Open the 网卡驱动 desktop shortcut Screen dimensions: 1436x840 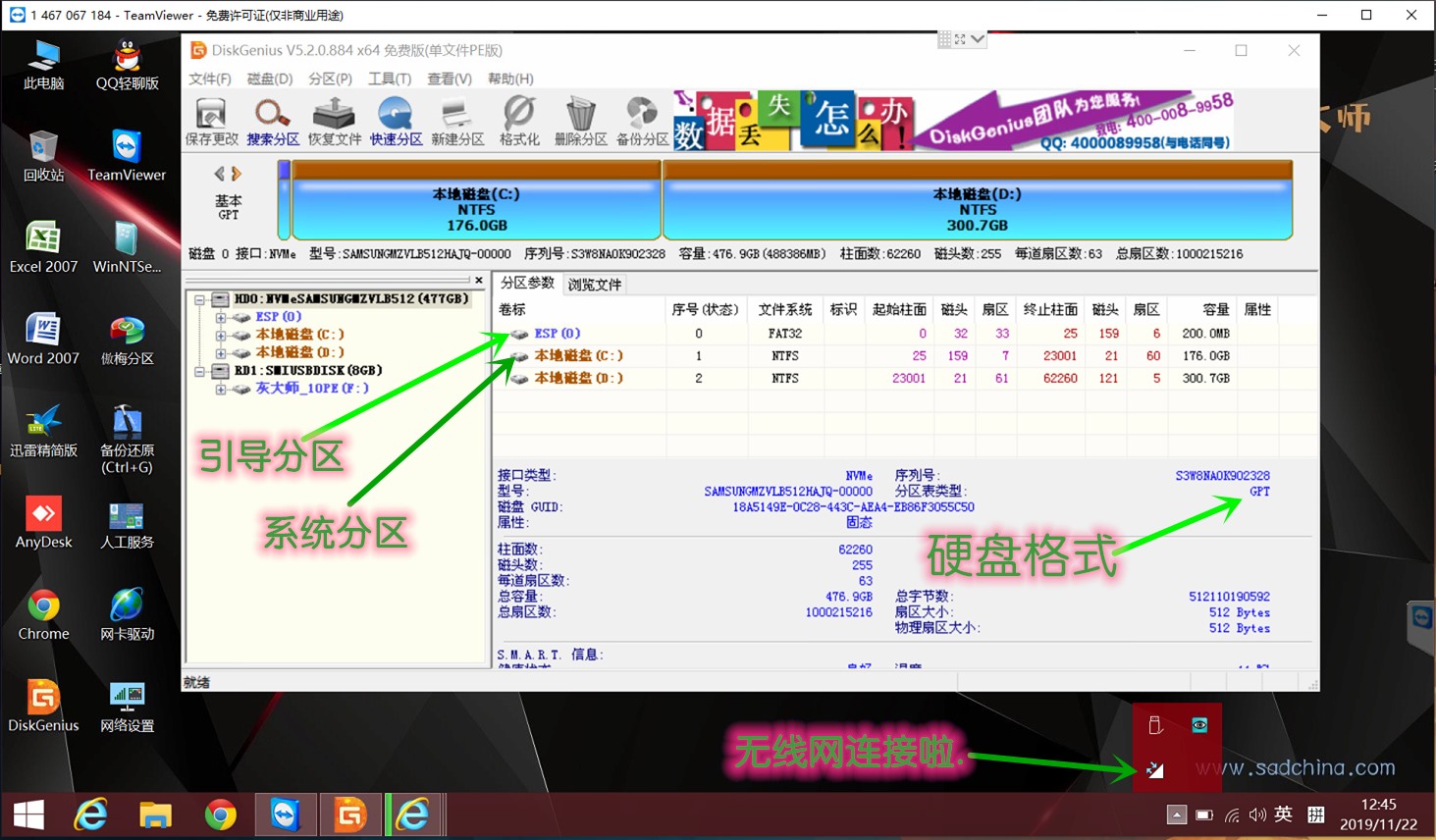[127, 614]
